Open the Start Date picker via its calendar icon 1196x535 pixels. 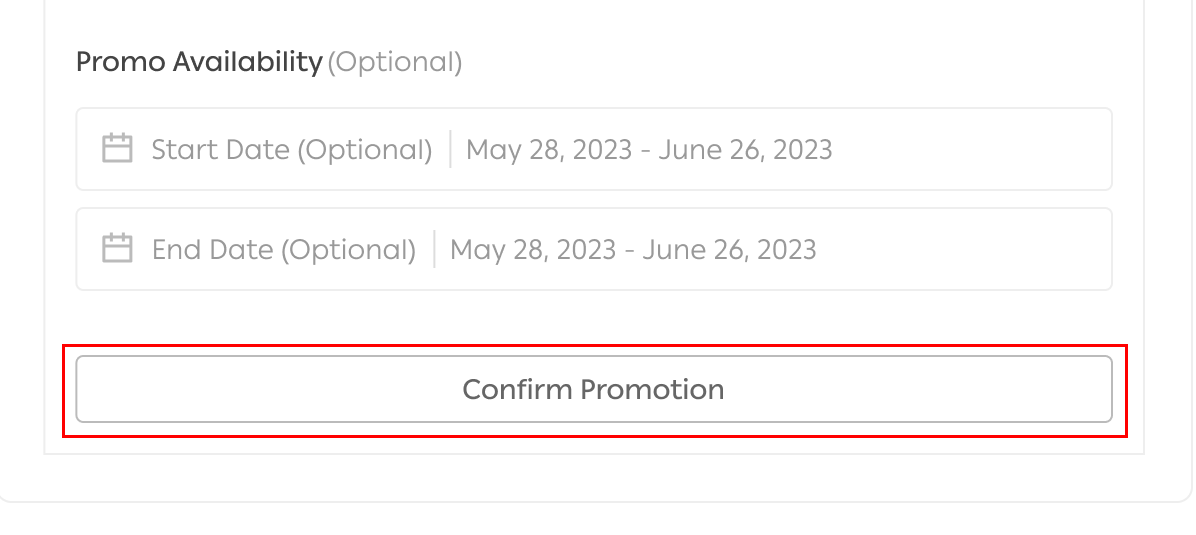[118, 149]
